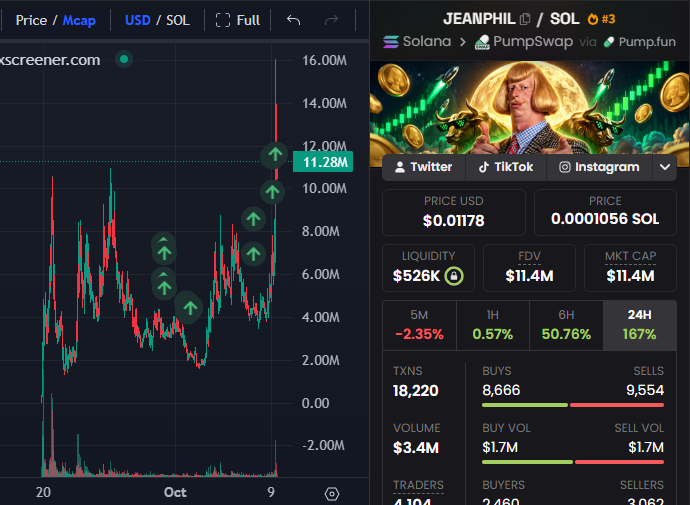Select the 1H timeframe tab
Viewport: 690px width, 505px height.
click(x=493, y=326)
